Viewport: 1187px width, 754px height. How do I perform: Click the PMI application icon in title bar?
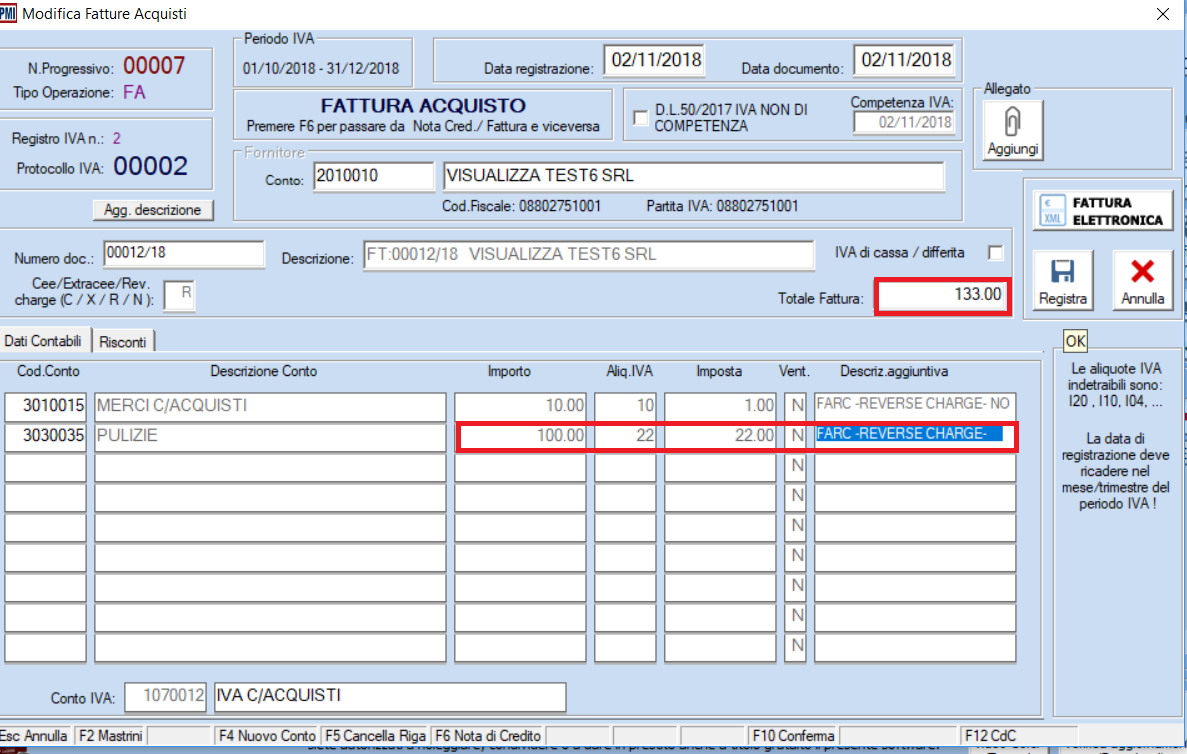click(x=9, y=14)
